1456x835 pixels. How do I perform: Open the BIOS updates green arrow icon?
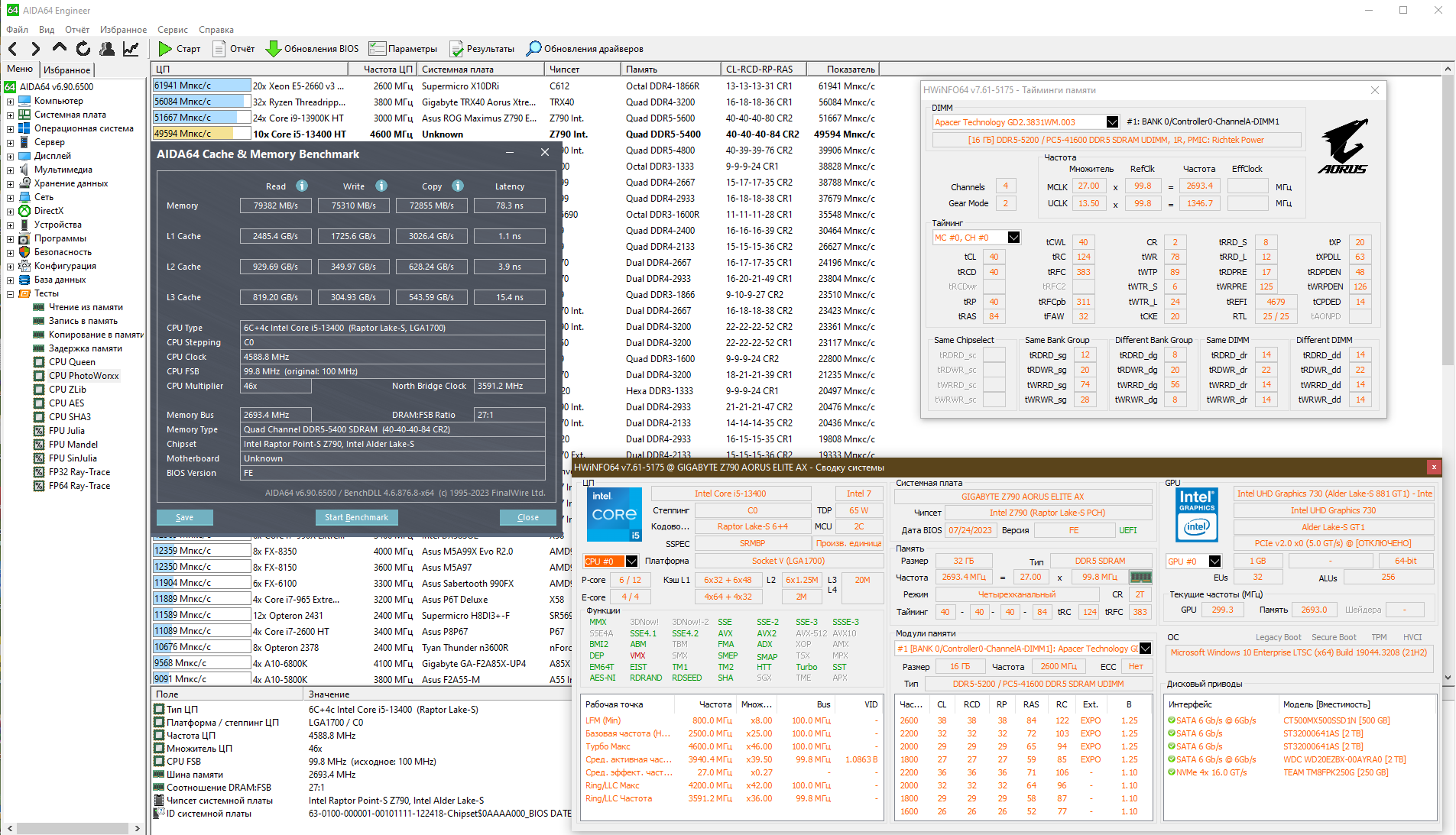coord(273,49)
